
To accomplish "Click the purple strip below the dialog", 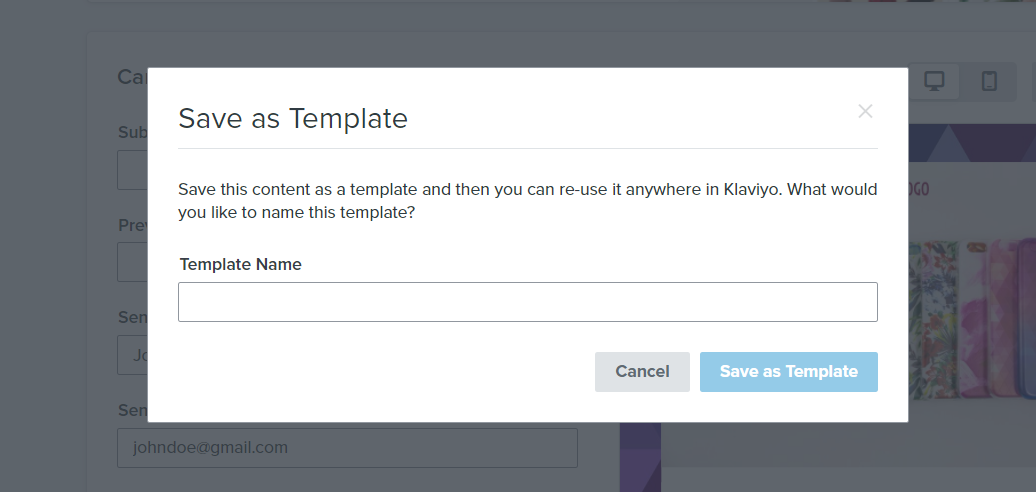I will tap(640, 457).
